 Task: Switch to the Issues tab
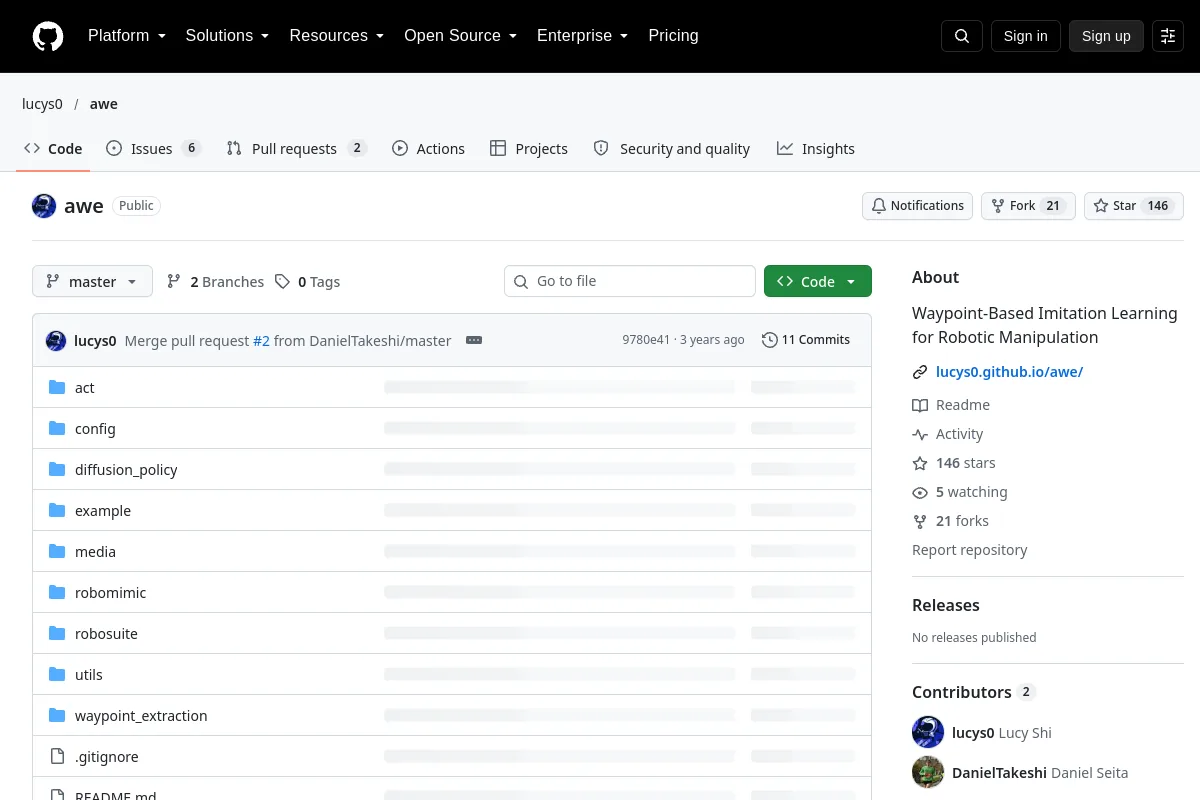point(153,148)
